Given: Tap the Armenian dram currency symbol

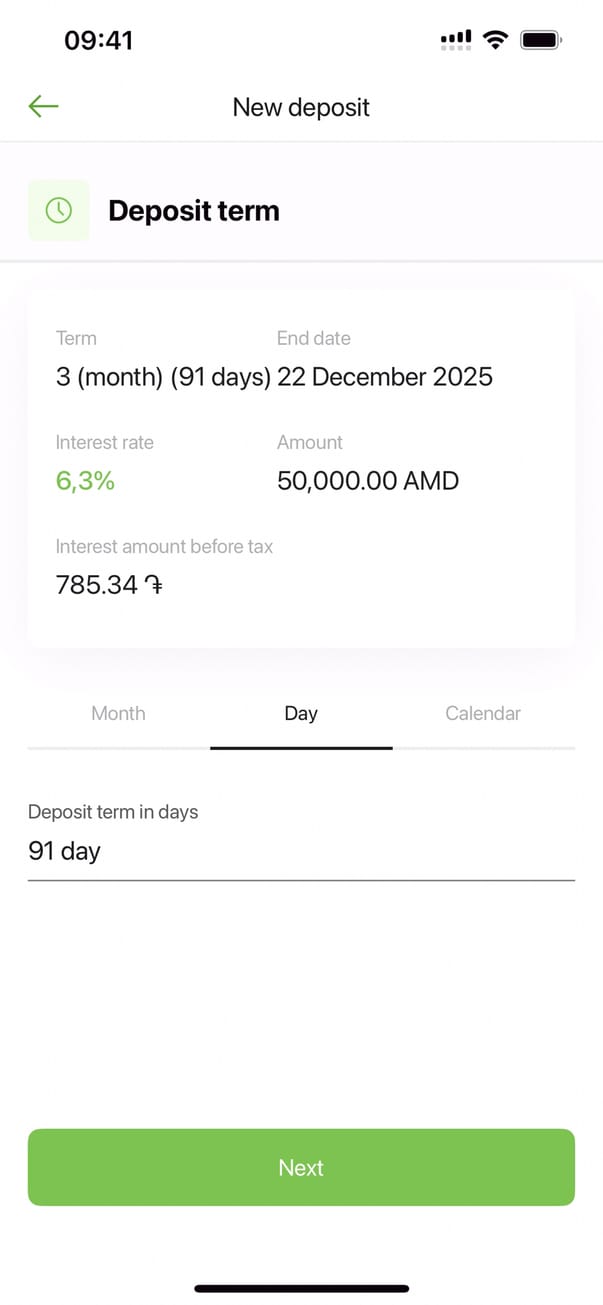Looking at the screenshot, I should click(153, 585).
